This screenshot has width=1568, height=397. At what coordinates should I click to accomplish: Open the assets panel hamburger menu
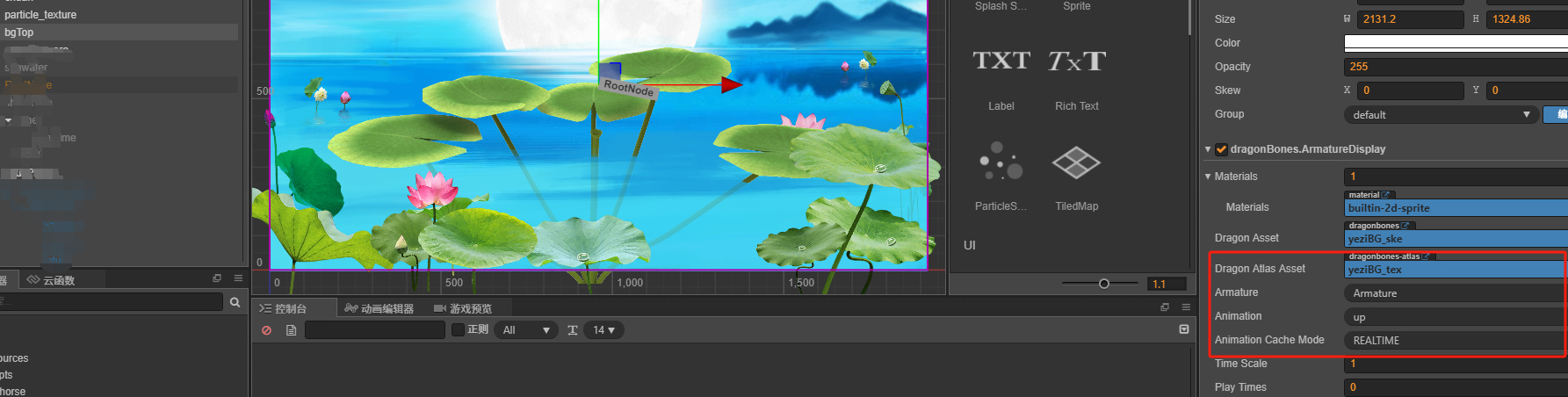click(238, 278)
